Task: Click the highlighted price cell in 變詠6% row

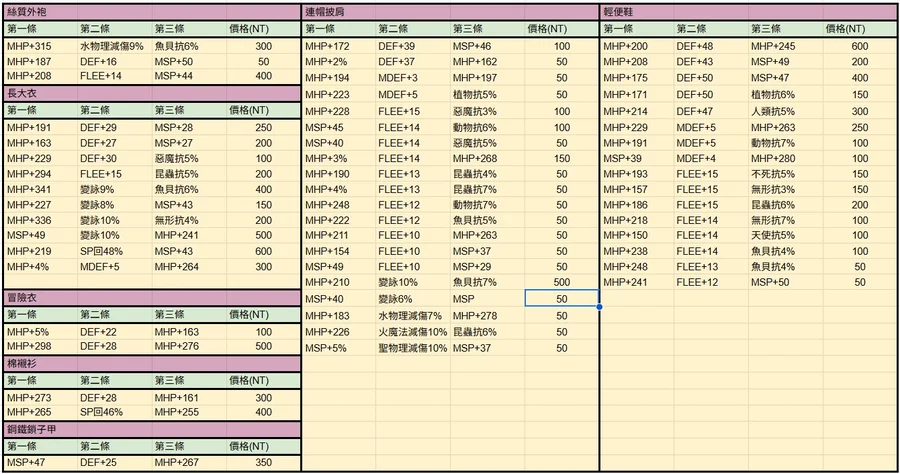Action: coord(562,299)
